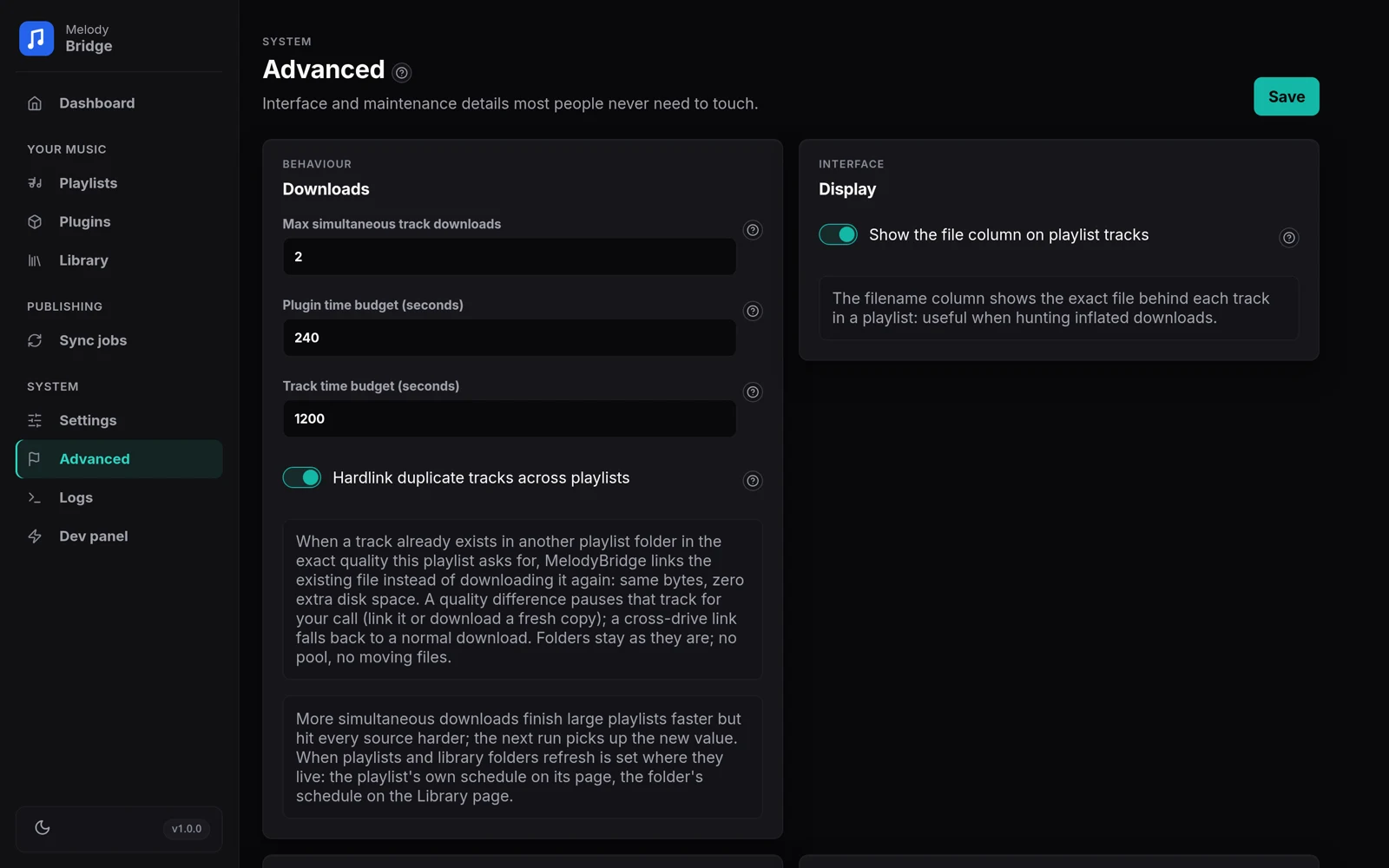Viewport: 1389px width, 868px height.
Task: Click the Melody Bridge music note logo
Action: pos(36,38)
